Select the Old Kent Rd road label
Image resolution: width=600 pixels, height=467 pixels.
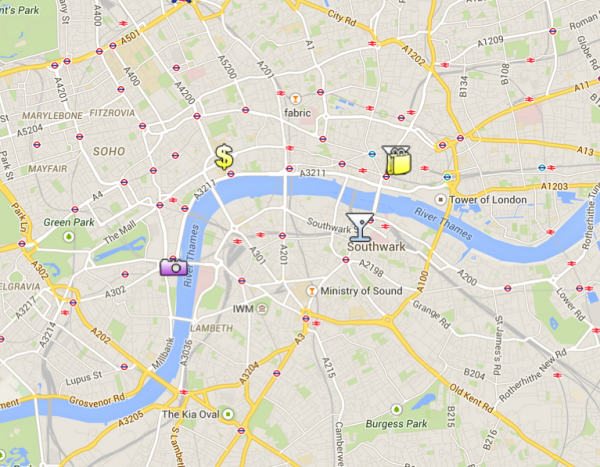(471, 398)
